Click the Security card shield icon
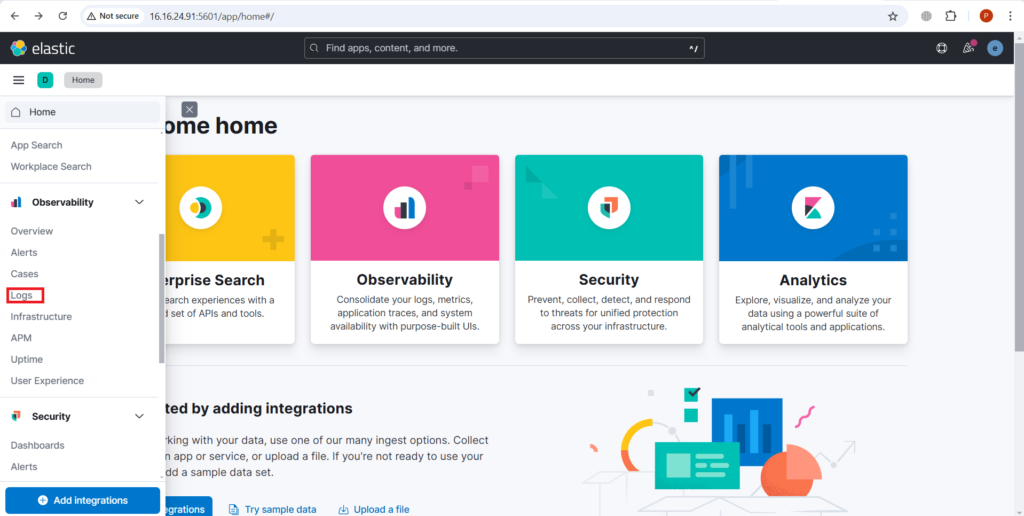This screenshot has width=1024, height=516. tap(609, 208)
